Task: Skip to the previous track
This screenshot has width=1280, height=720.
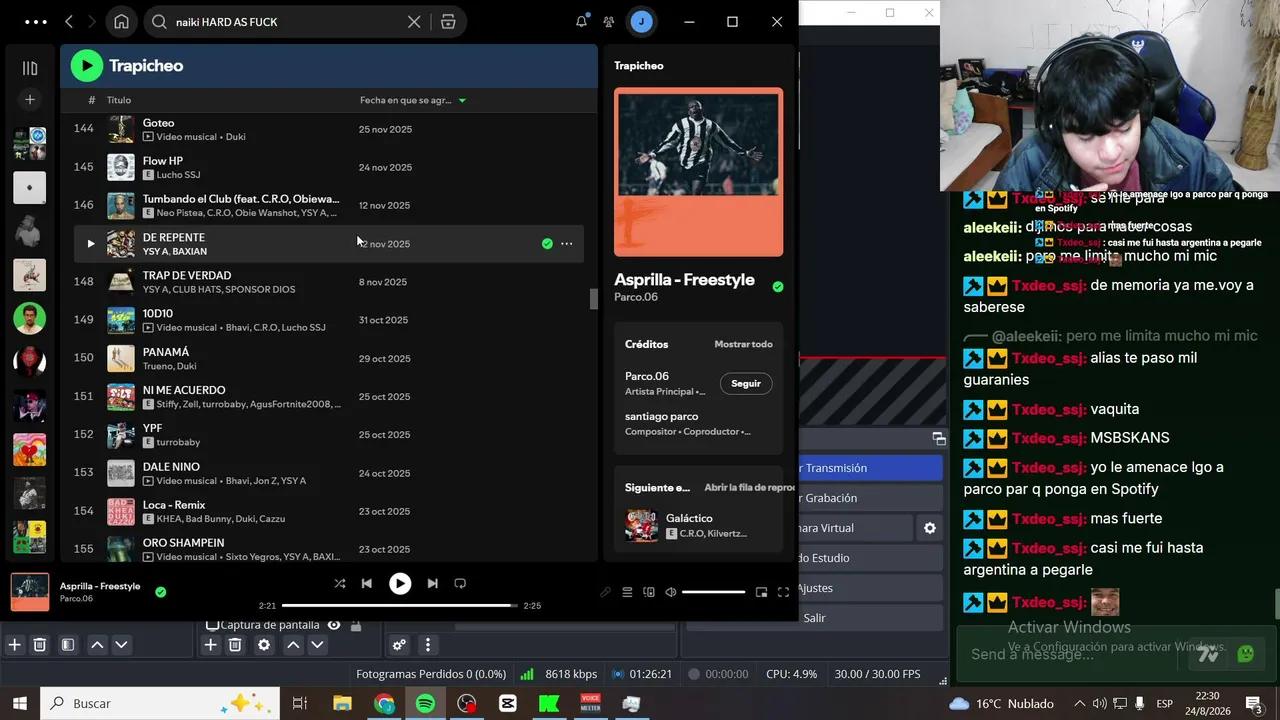Action: (367, 584)
